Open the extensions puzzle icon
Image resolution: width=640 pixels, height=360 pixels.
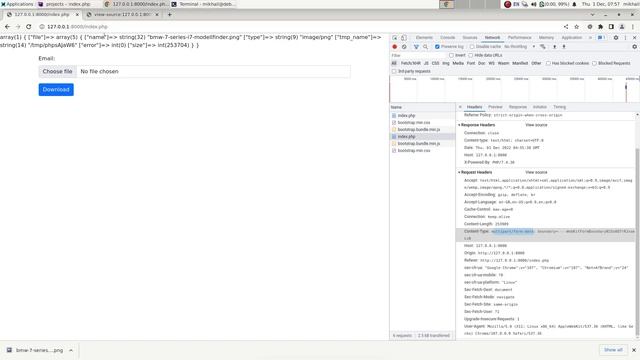point(600,27)
